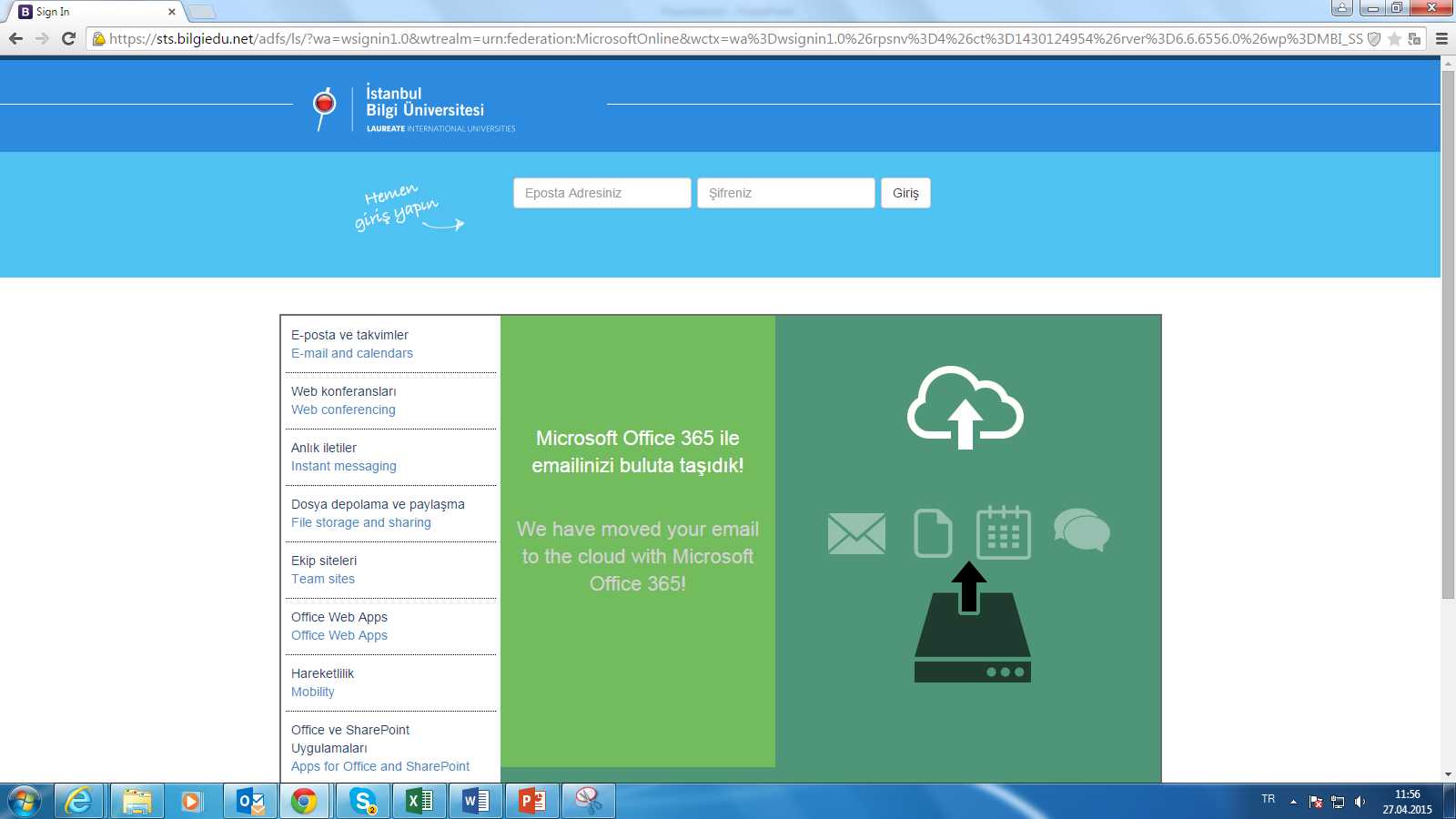Click the volume icon in system tray
1456x819 pixels.
(1360, 802)
